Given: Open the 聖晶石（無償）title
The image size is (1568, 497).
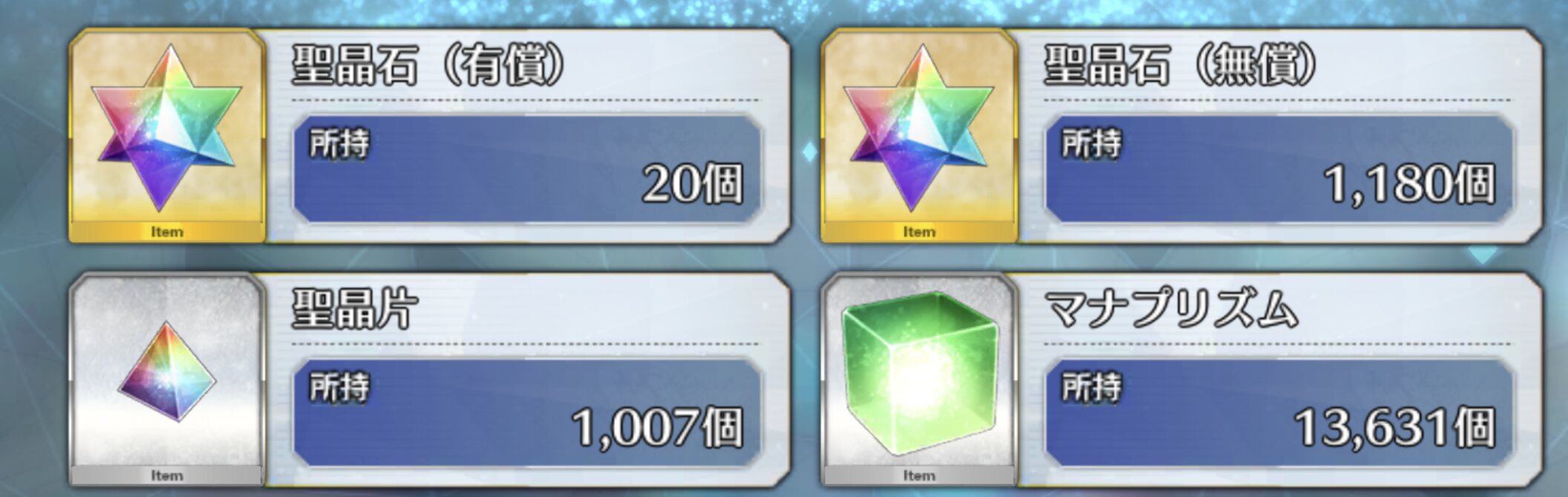Looking at the screenshot, I should click(x=1181, y=65).
